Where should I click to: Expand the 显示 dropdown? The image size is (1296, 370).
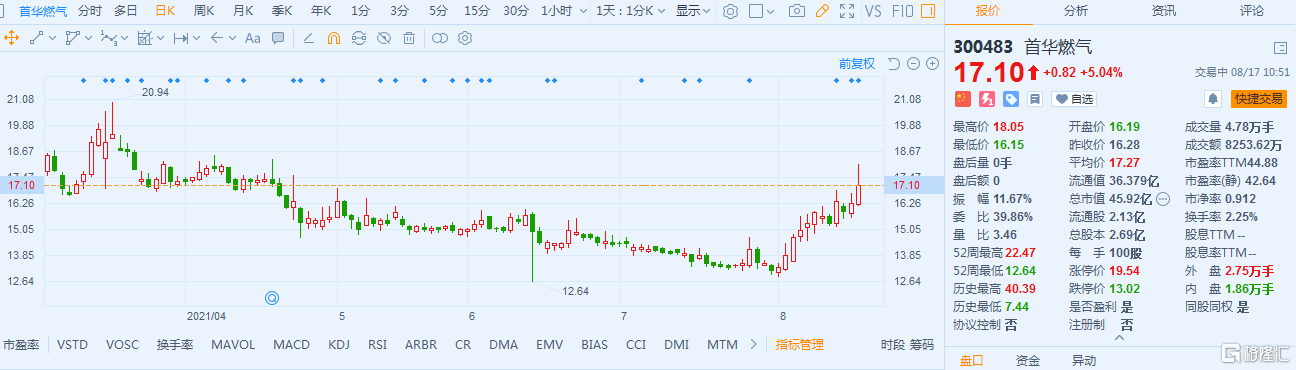693,11
